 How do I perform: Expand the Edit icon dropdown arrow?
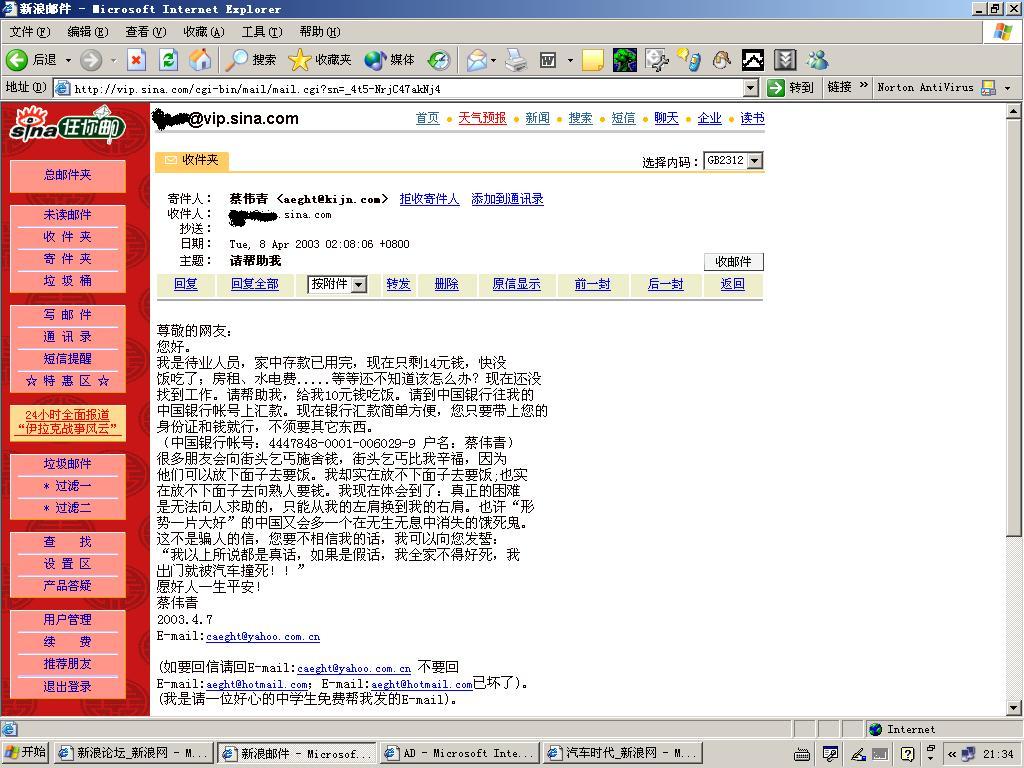569,60
